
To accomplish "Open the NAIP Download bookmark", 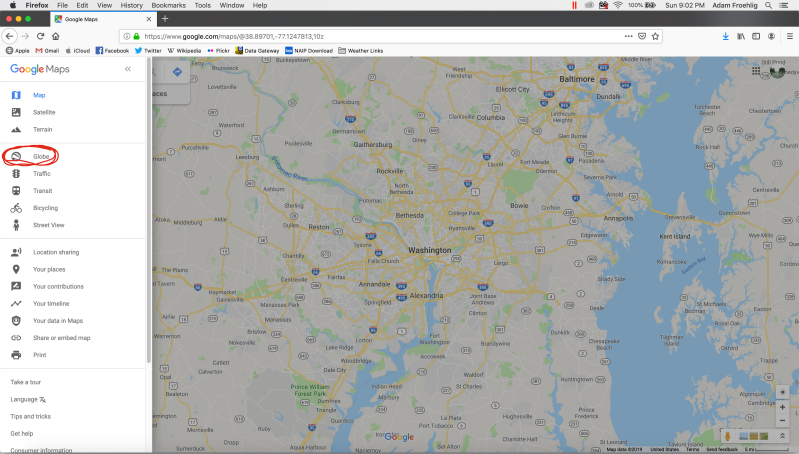I will pyautogui.click(x=309, y=50).
